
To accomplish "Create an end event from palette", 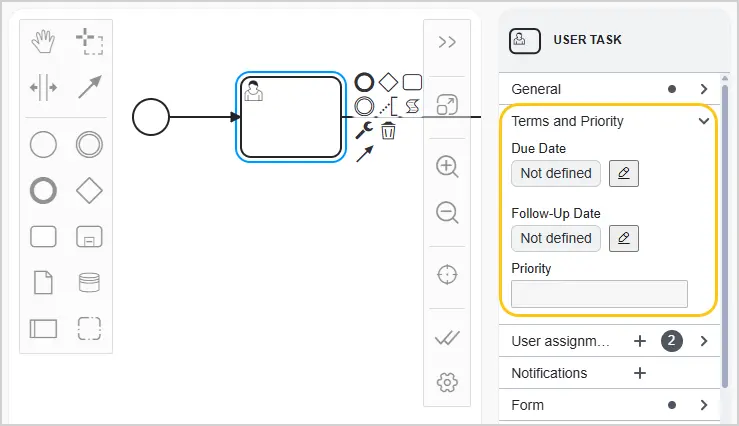I will (x=43, y=190).
